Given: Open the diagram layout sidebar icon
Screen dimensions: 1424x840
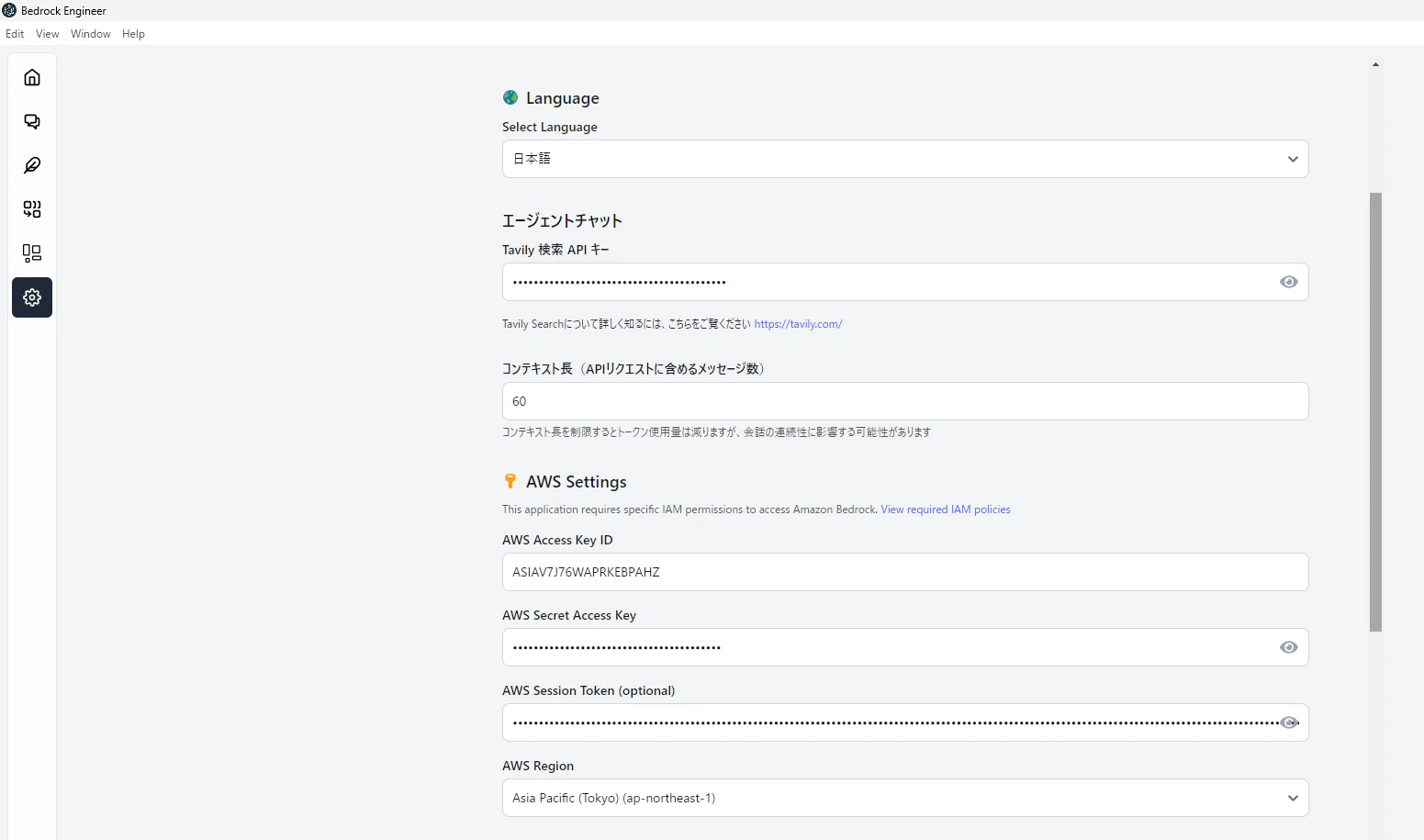Looking at the screenshot, I should (x=32, y=253).
